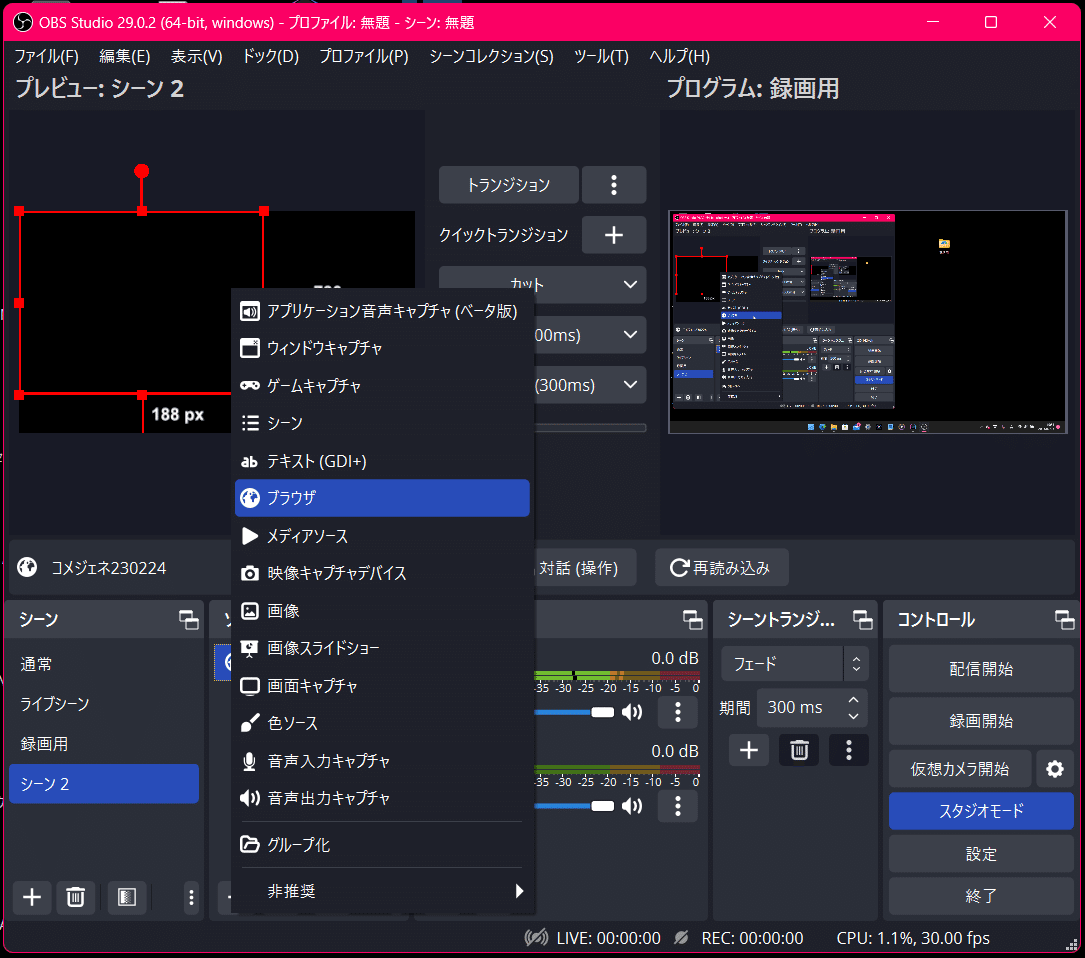This screenshot has height=958, width=1085.
Task: Open second audio track options menu
Action: [677, 806]
